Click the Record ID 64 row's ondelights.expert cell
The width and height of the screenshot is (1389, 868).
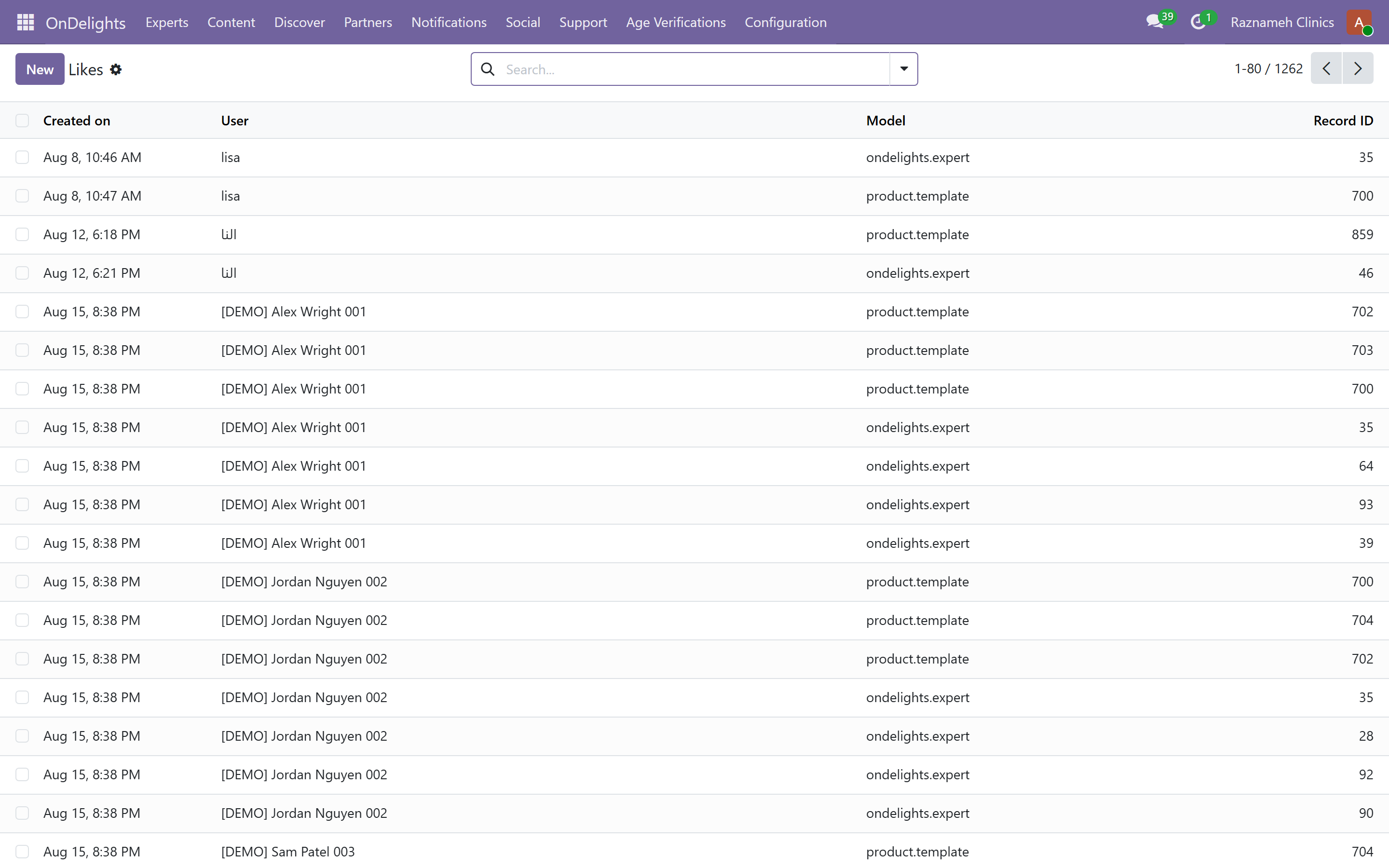pos(918,465)
